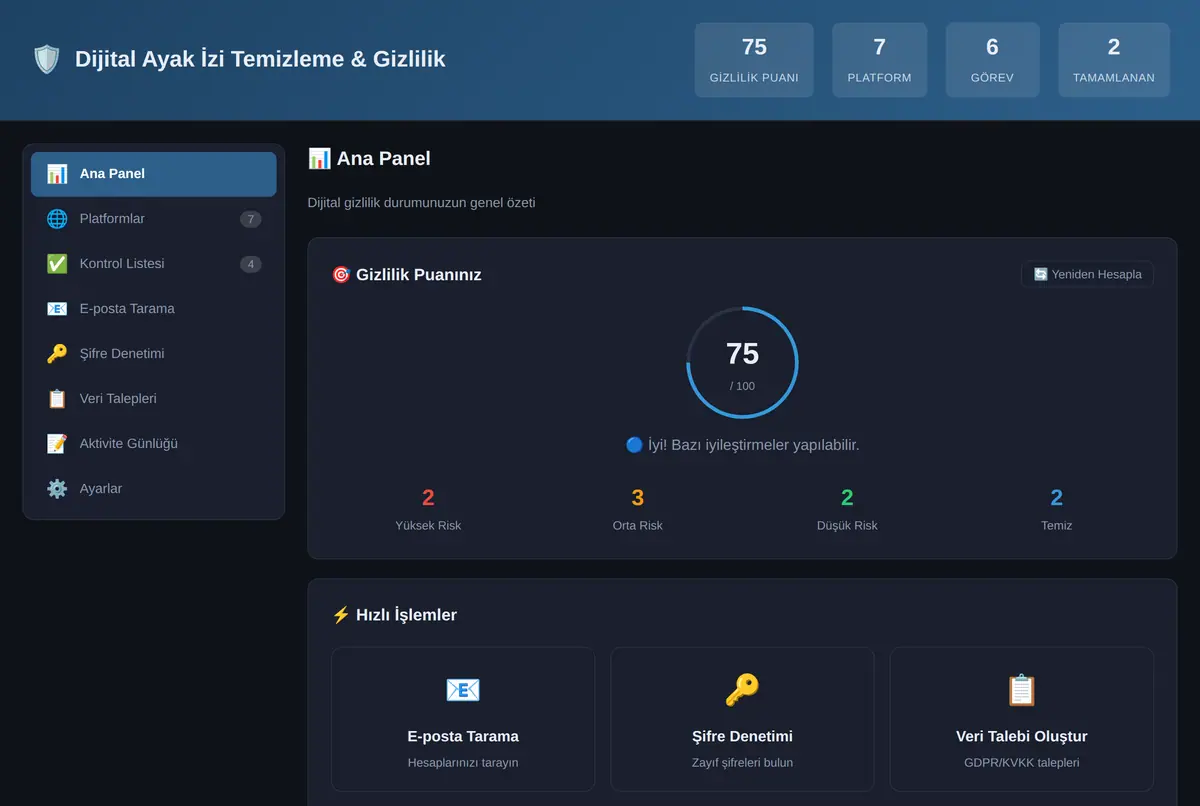Click the Kontrol Listesi badge showing 4
The height and width of the screenshot is (806, 1200).
[251, 264]
